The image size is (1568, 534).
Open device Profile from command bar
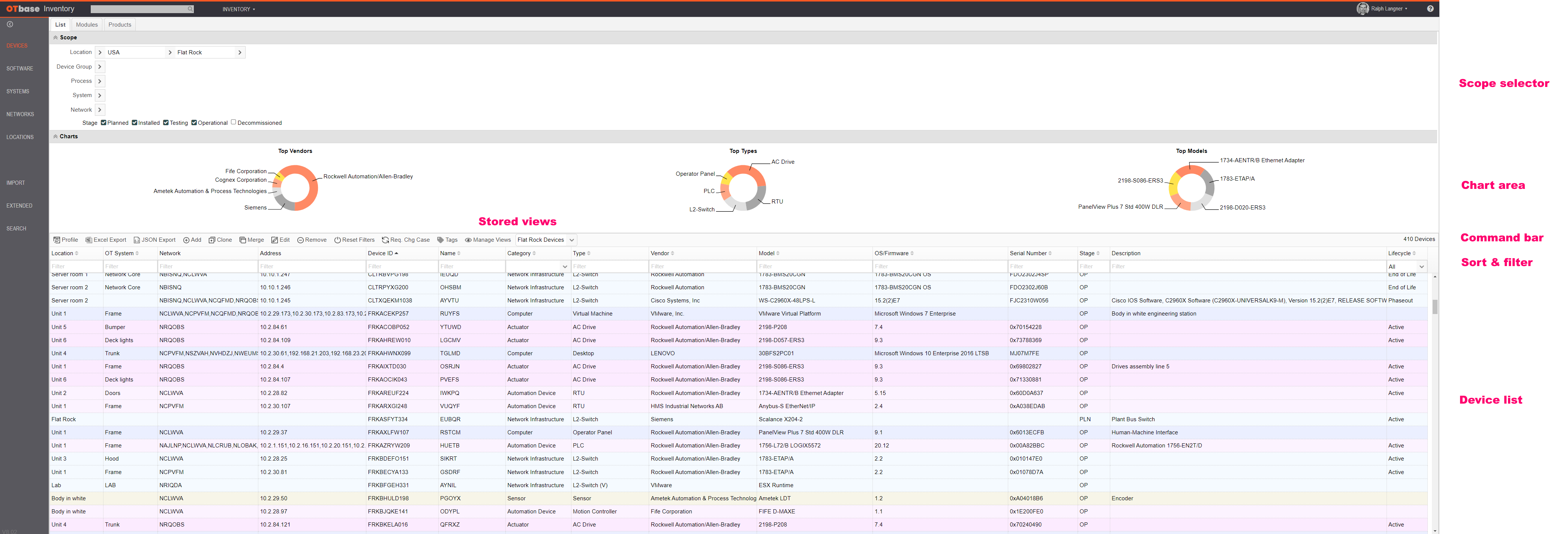66,240
